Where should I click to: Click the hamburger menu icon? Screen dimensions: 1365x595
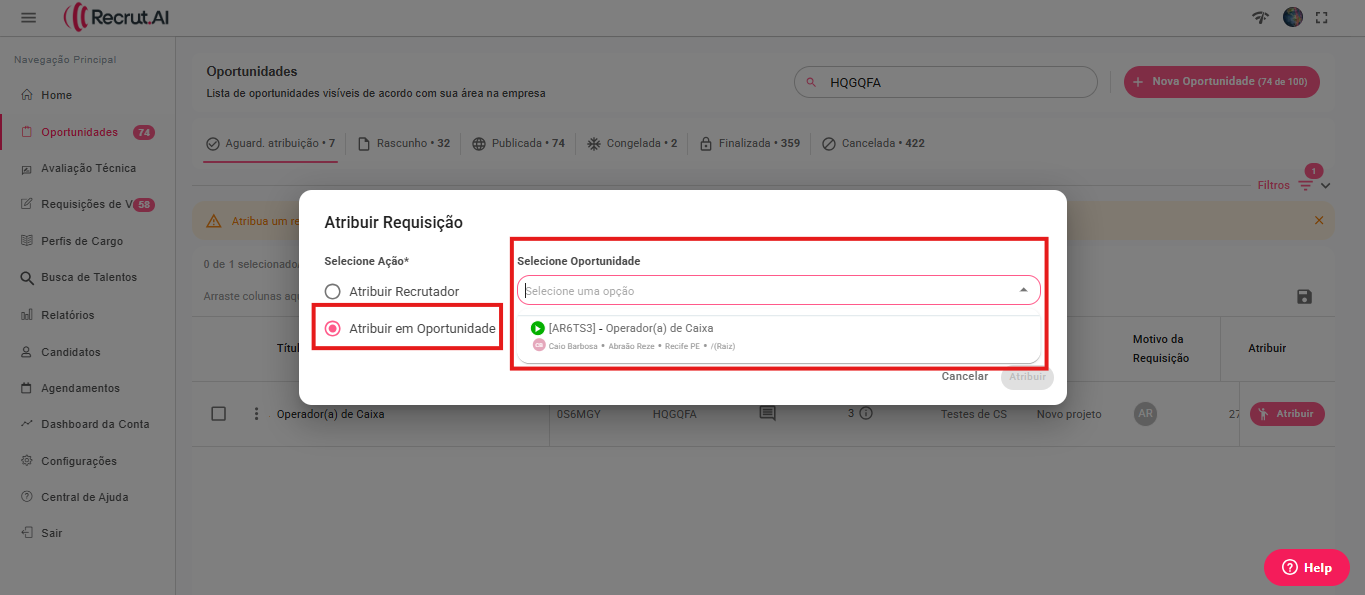[x=28, y=17]
